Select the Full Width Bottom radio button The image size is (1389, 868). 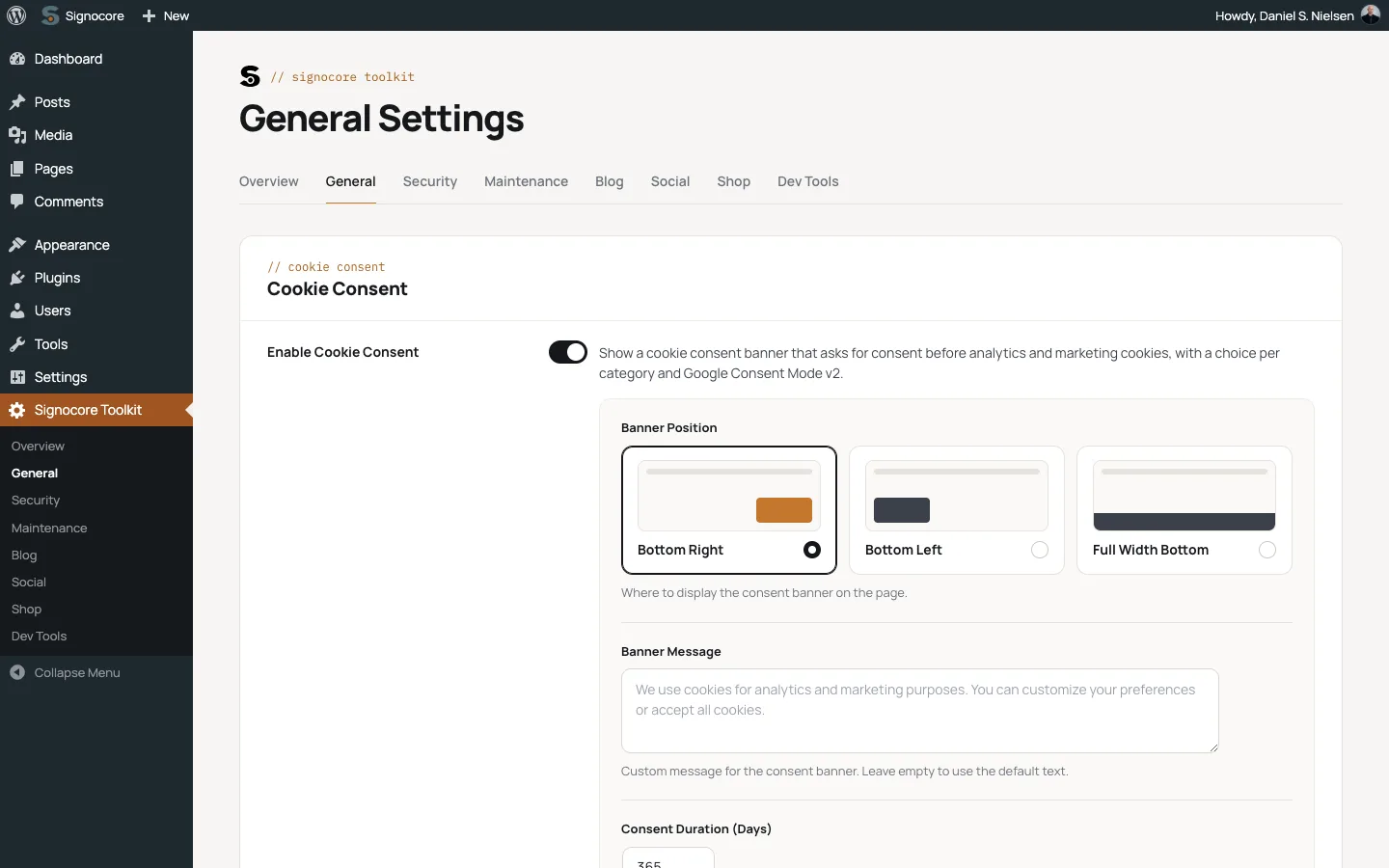[x=1267, y=550]
